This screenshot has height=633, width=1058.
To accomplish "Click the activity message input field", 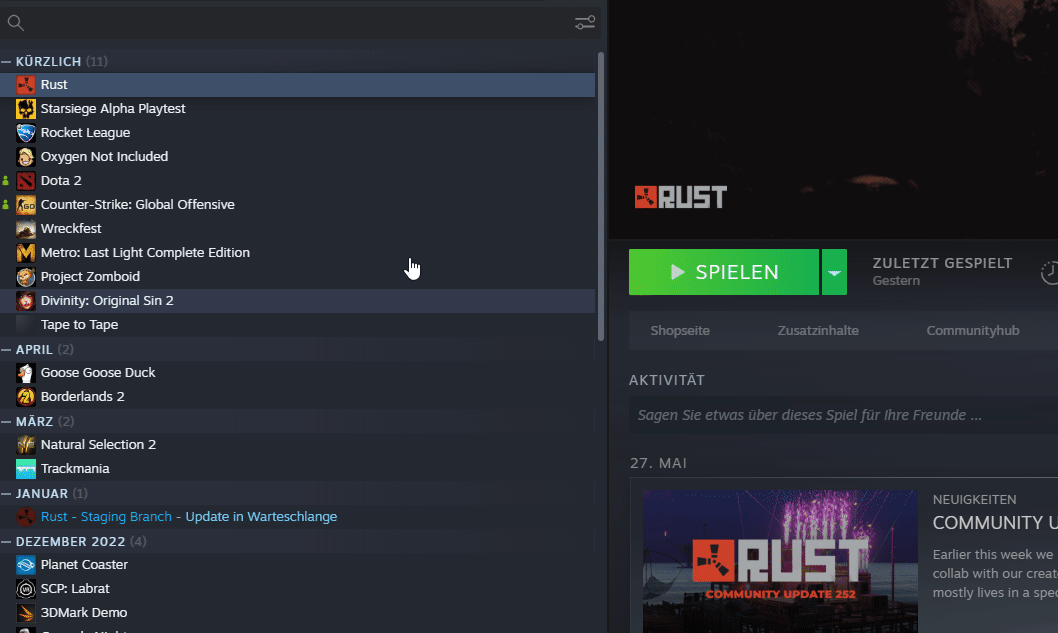I will 843,415.
